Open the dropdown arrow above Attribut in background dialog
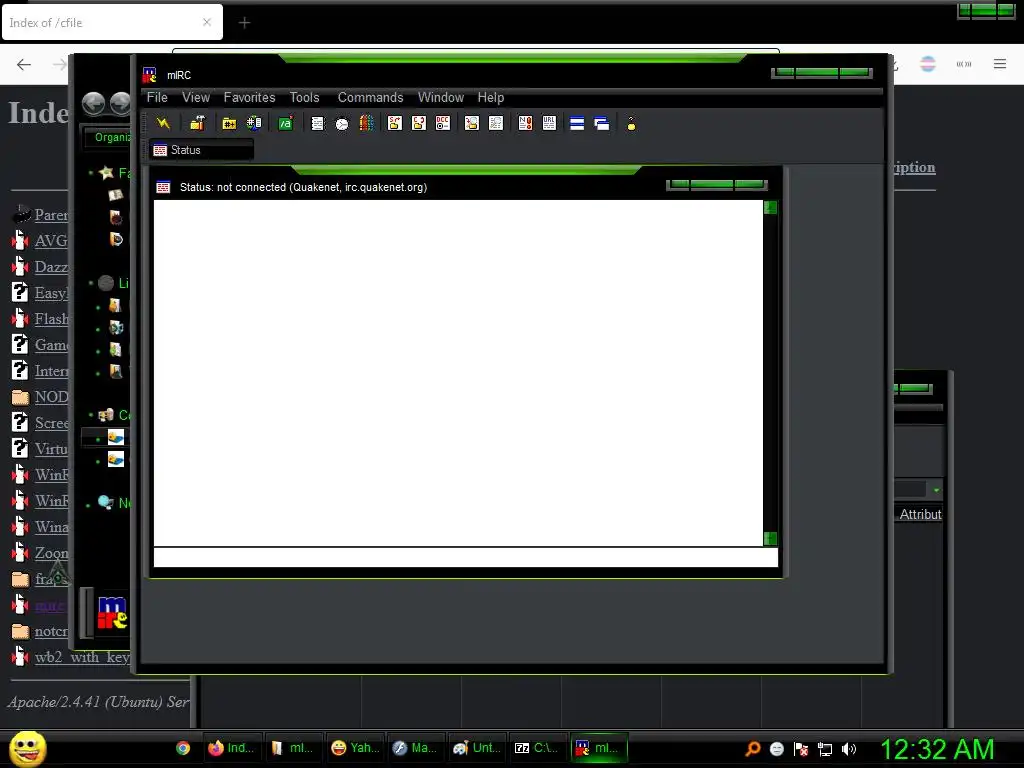 tap(936, 490)
